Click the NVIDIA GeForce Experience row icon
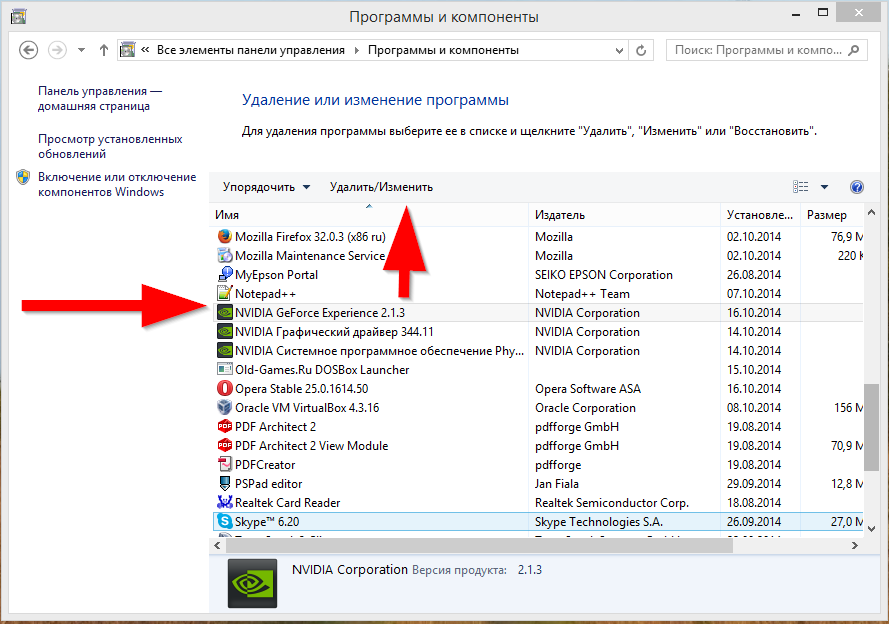 tap(225, 313)
